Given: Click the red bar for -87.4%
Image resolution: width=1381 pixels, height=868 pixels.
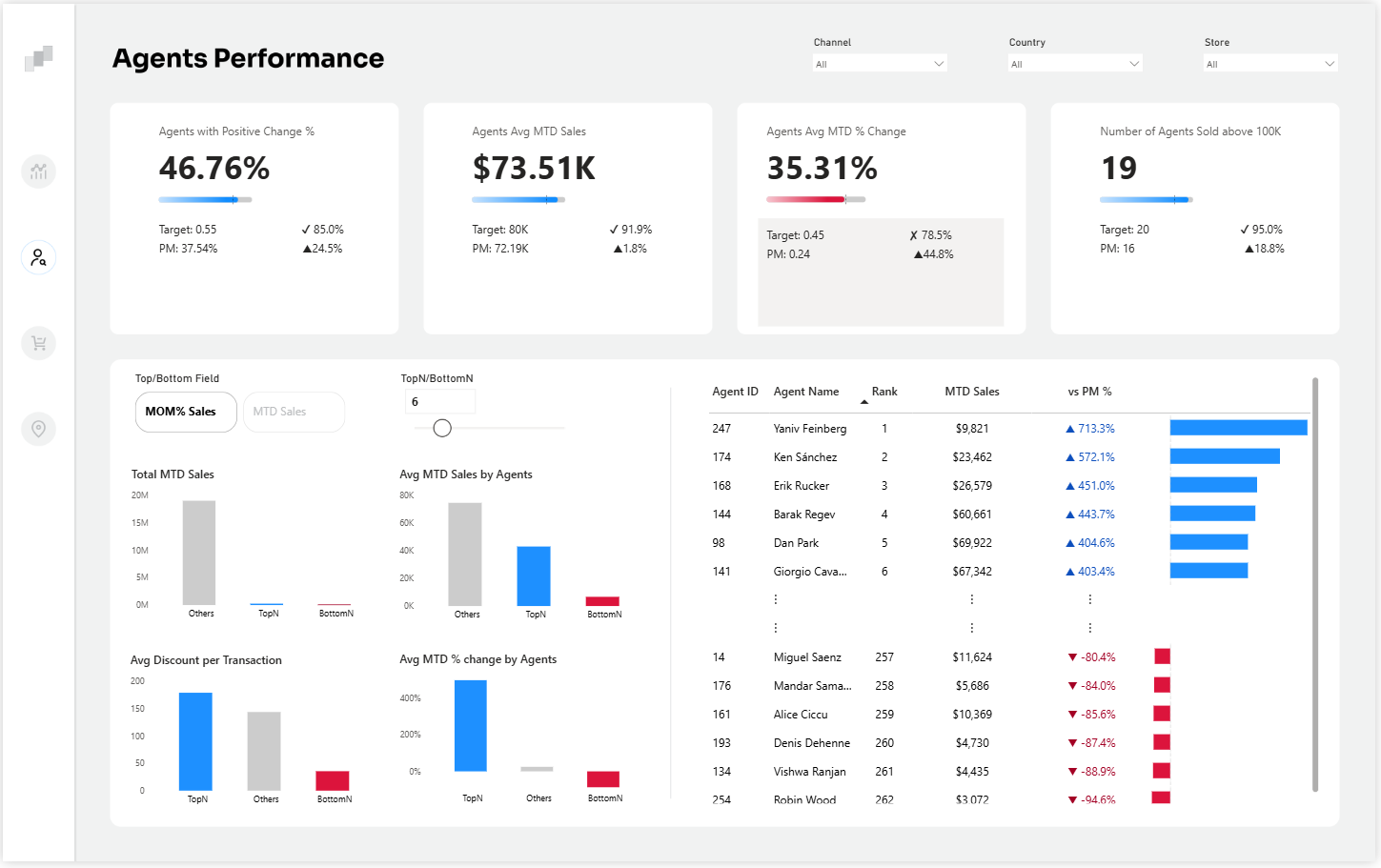Looking at the screenshot, I should click(x=1162, y=742).
